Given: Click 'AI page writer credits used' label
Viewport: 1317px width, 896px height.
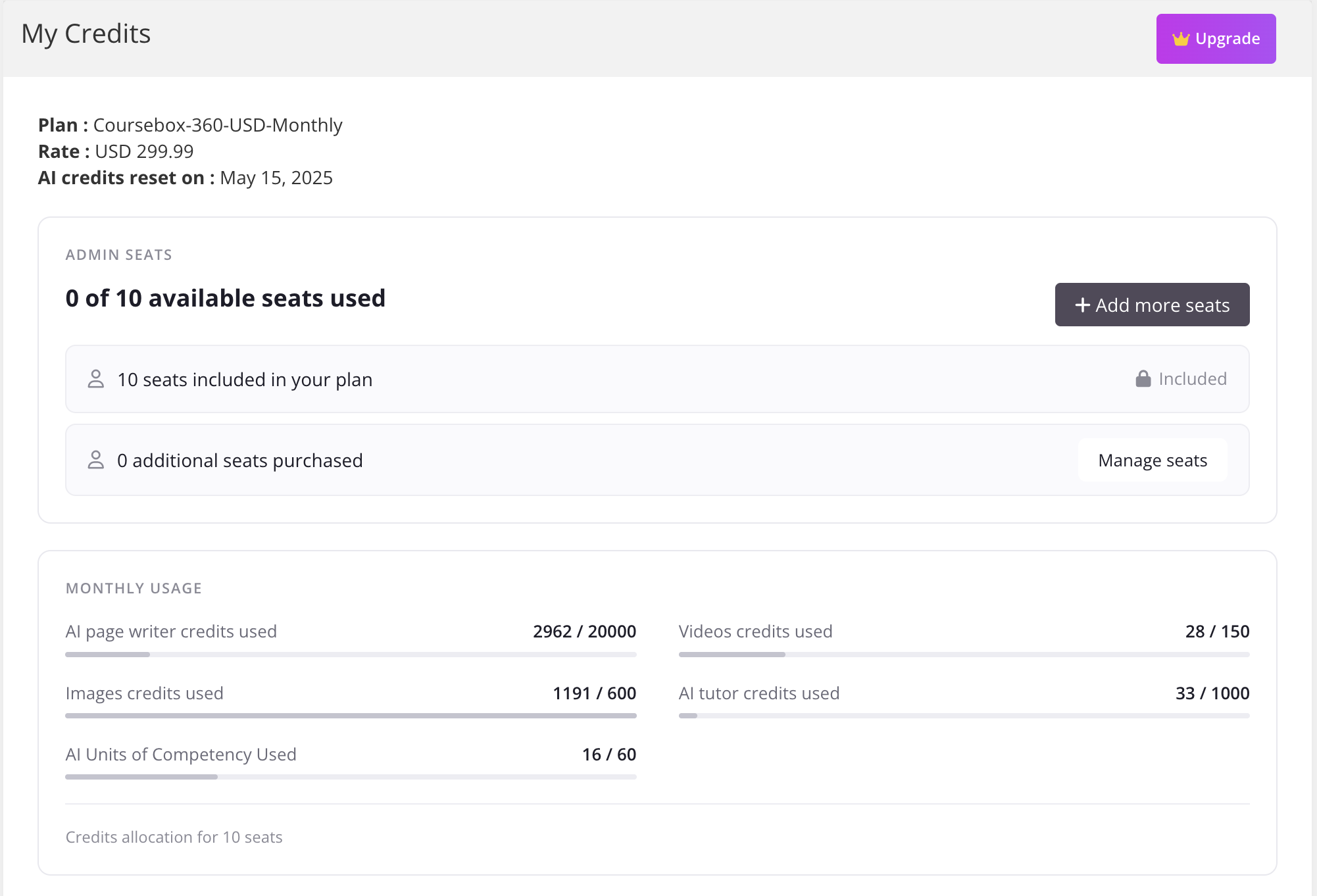Looking at the screenshot, I should (x=171, y=632).
